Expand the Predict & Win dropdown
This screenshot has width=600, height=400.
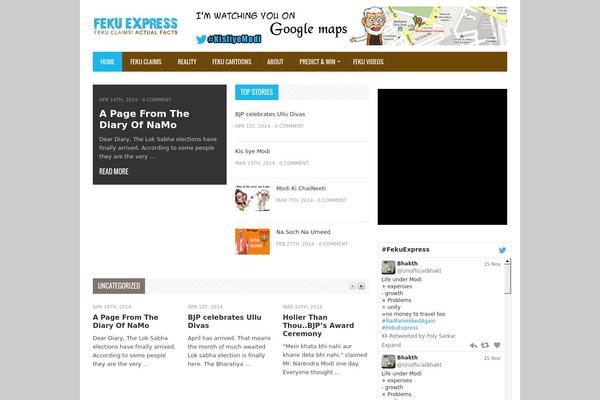(320, 62)
